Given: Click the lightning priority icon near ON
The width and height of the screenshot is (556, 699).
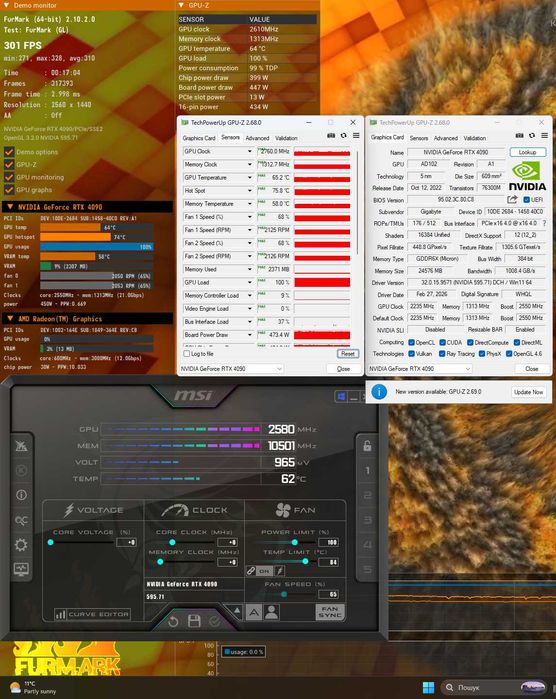Looking at the screenshot, I should coord(280,571).
